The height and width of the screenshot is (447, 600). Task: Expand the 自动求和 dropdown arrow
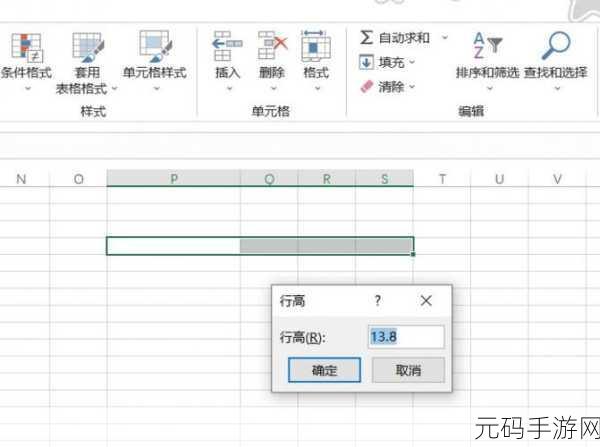[445, 38]
